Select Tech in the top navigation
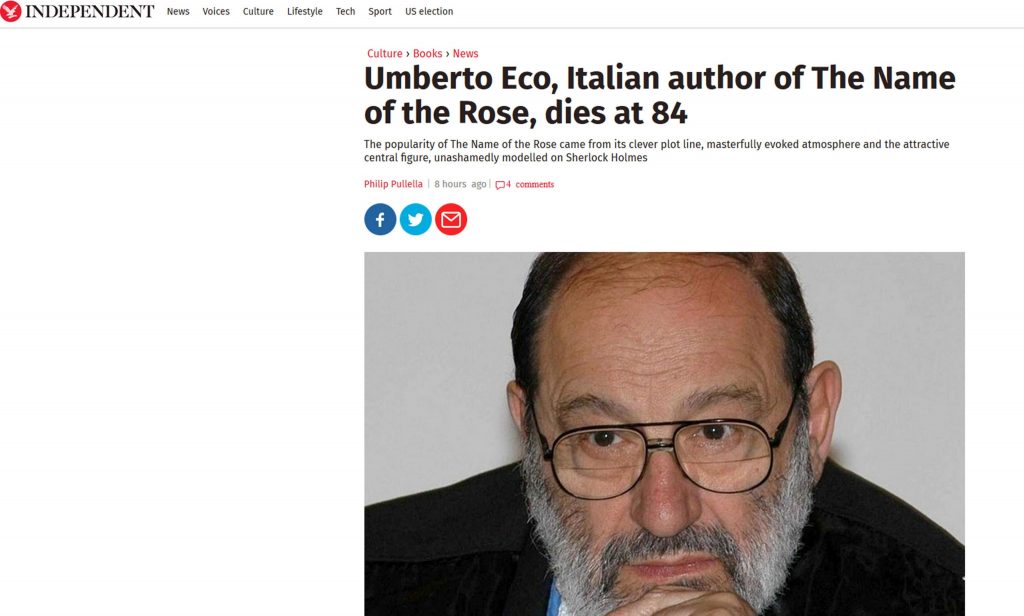Image resolution: width=1024 pixels, height=616 pixels. point(345,11)
